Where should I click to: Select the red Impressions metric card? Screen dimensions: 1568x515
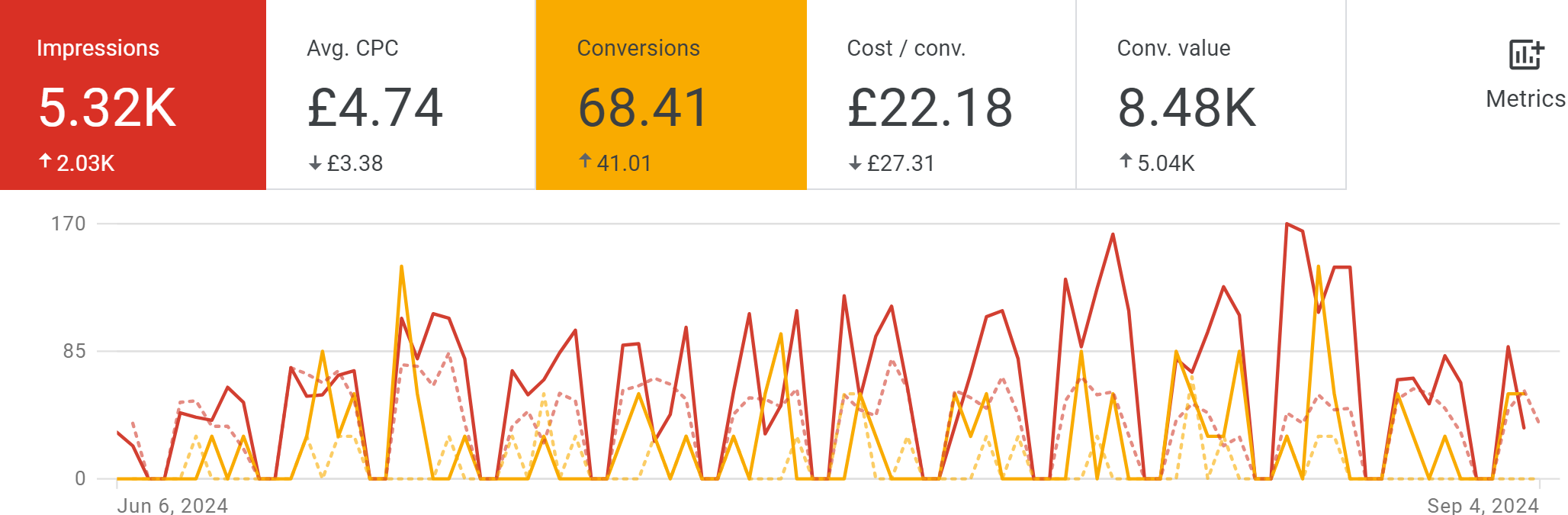tap(133, 95)
